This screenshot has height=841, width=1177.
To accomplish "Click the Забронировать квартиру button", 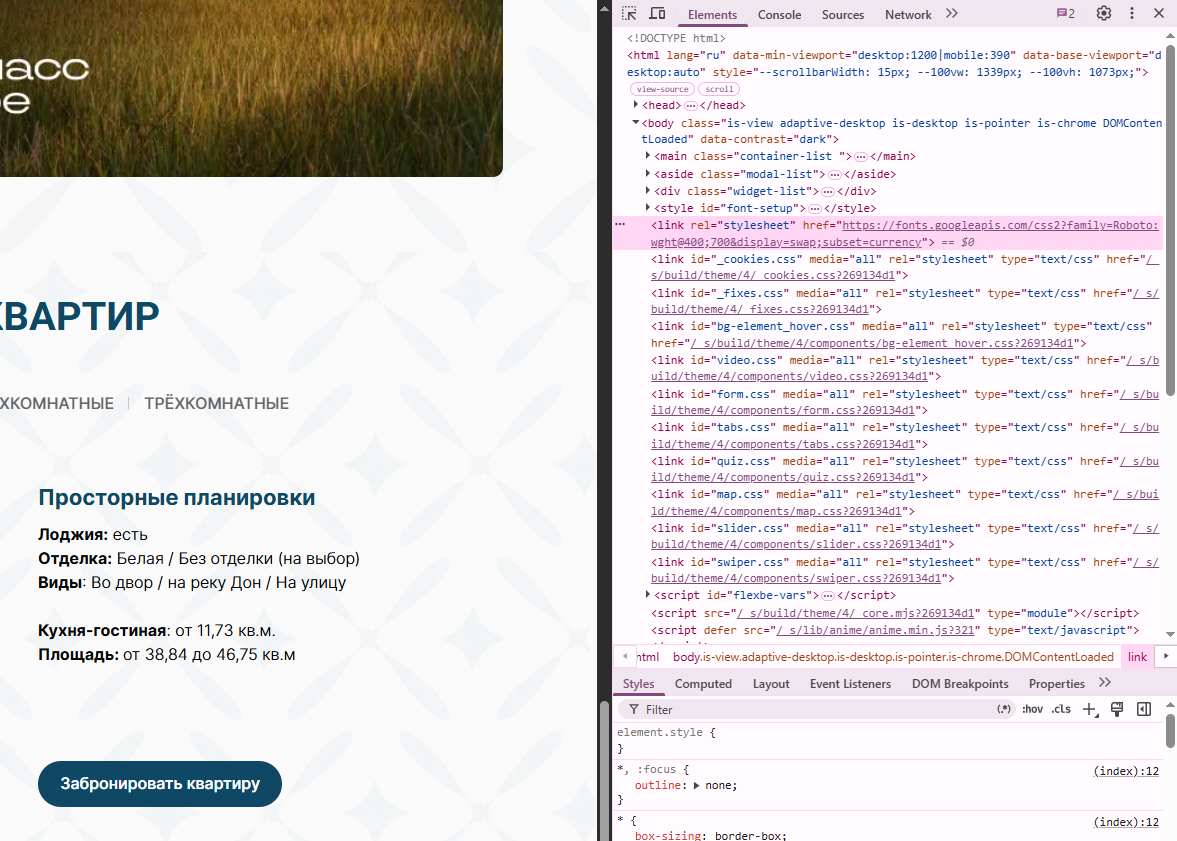I will click(160, 784).
